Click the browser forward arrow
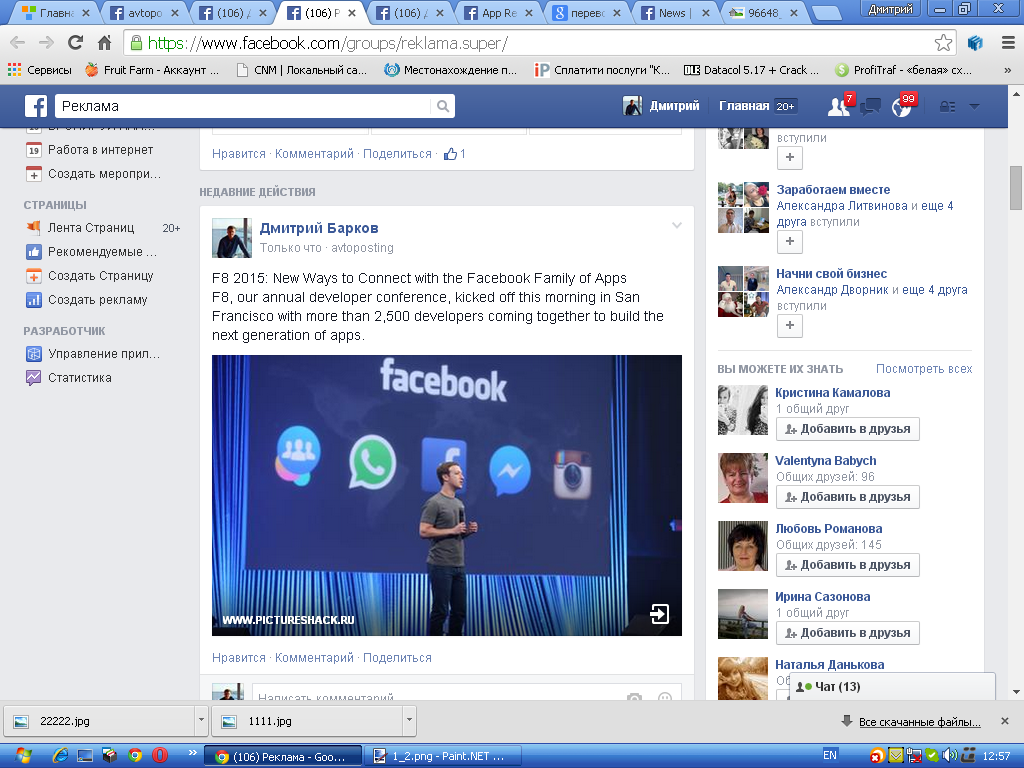Screen dimensions: 1024x768 (x=46, y=43)
